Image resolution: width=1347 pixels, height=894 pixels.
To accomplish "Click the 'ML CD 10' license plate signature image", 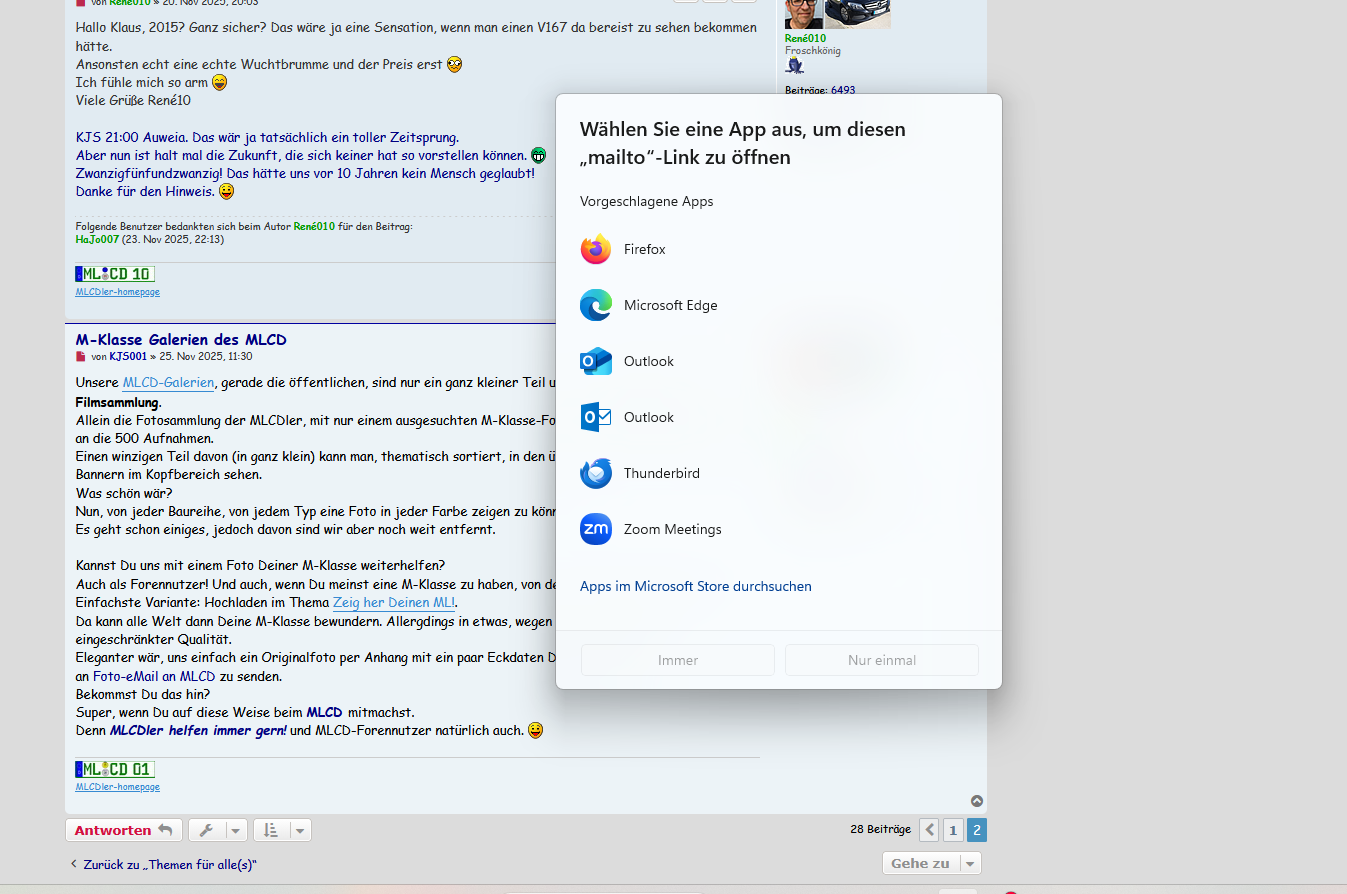I will 115,274.
